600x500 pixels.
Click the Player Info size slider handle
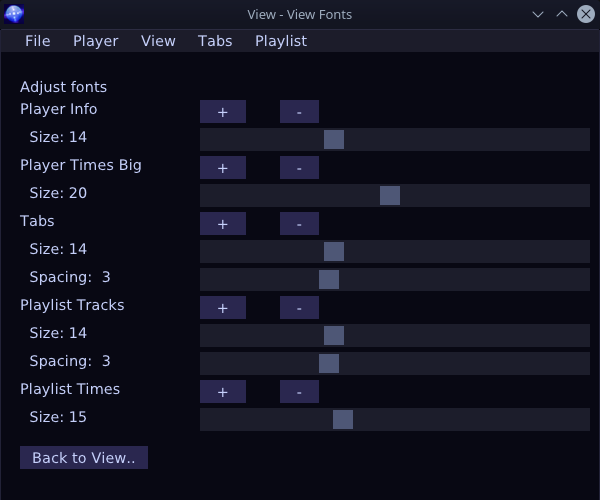pos(334,140)
